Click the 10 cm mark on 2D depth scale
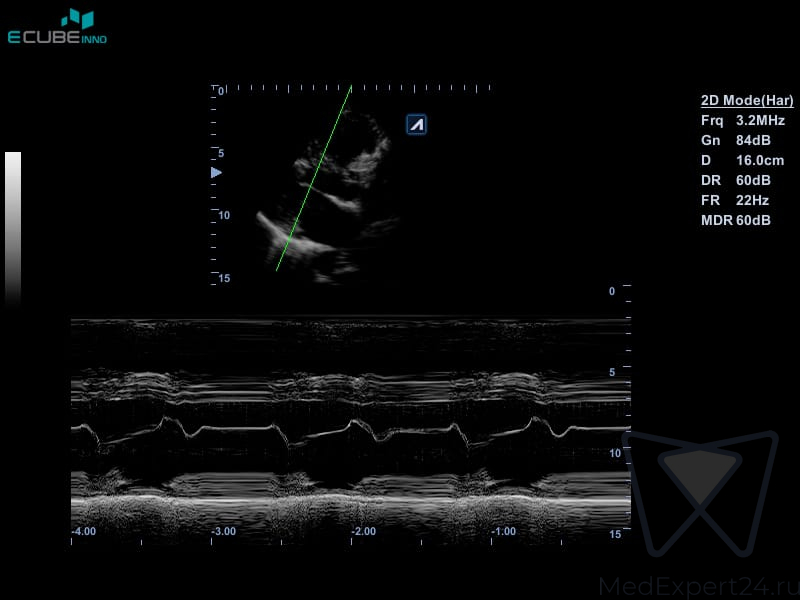The height and width of the screenshot is (600, 800). [224, 215]
